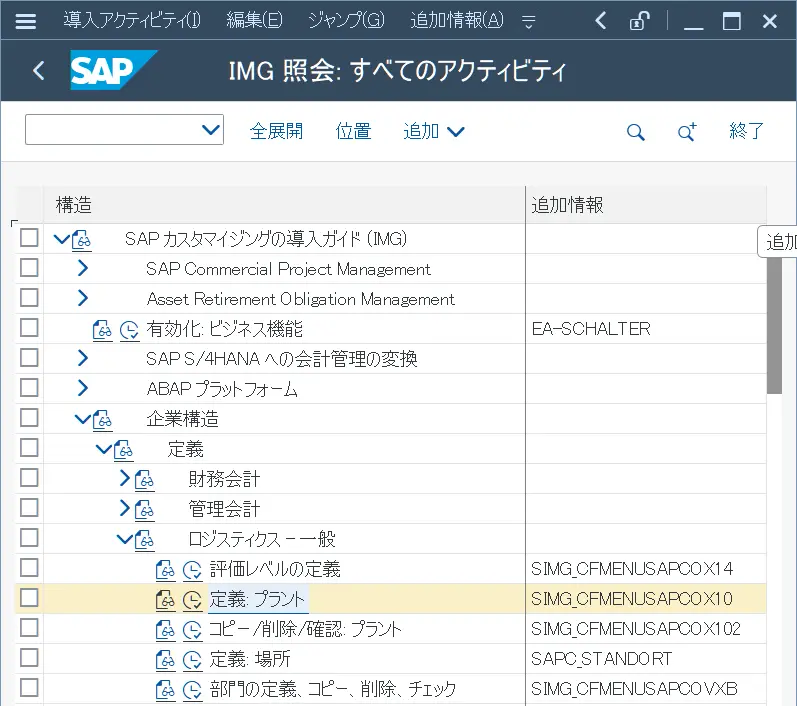This screenshot has width=797, height=706.
Task: Execute activity icon for 部門の定義、コピー、削除、チェック
Action: coord(192,690)
